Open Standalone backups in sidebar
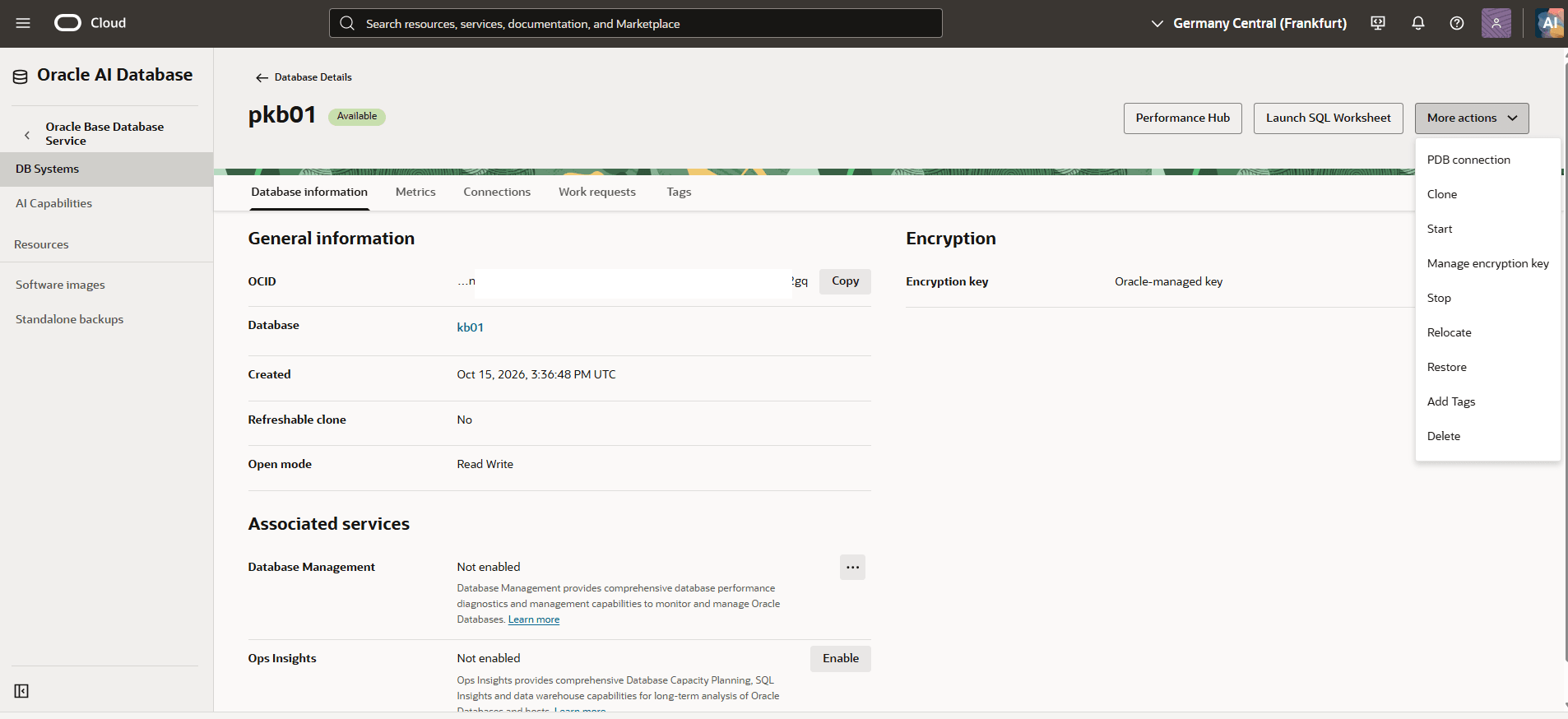The image size is (1568, 719). click(x=69, y=319)
